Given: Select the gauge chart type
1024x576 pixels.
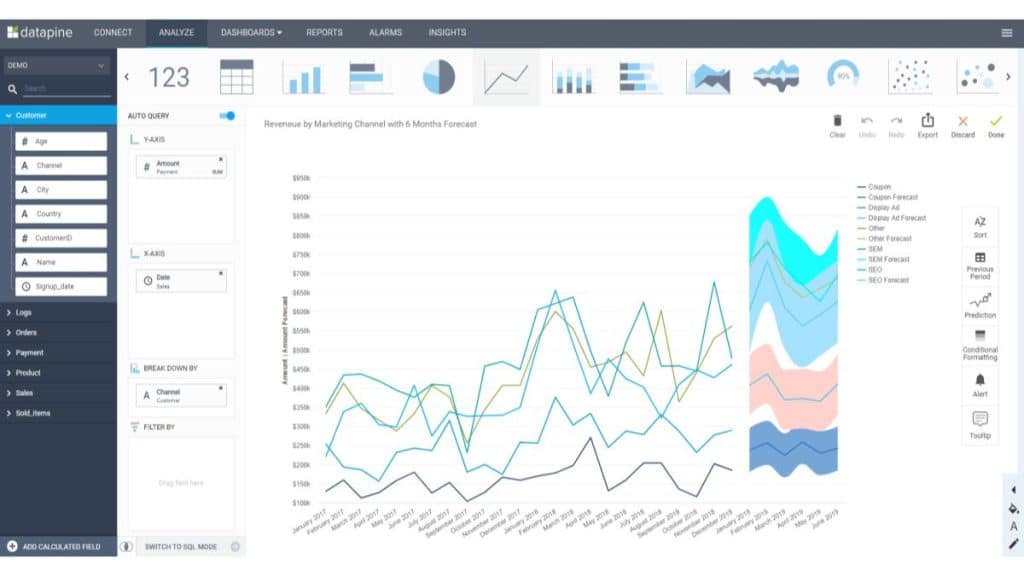Looking at the screenshot, I should click(841, 75).
